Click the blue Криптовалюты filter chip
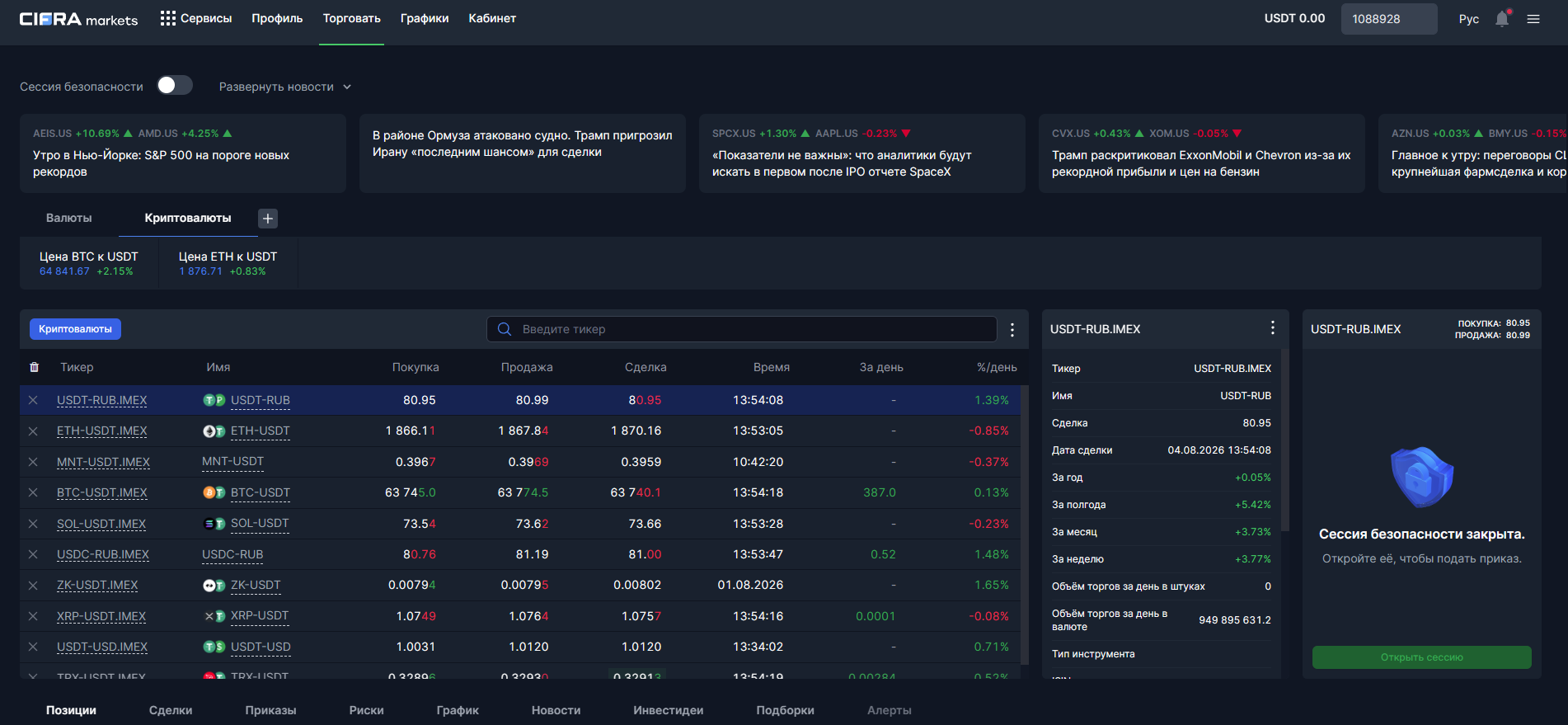Screen dimensions: 1568x725 [75, 329]
